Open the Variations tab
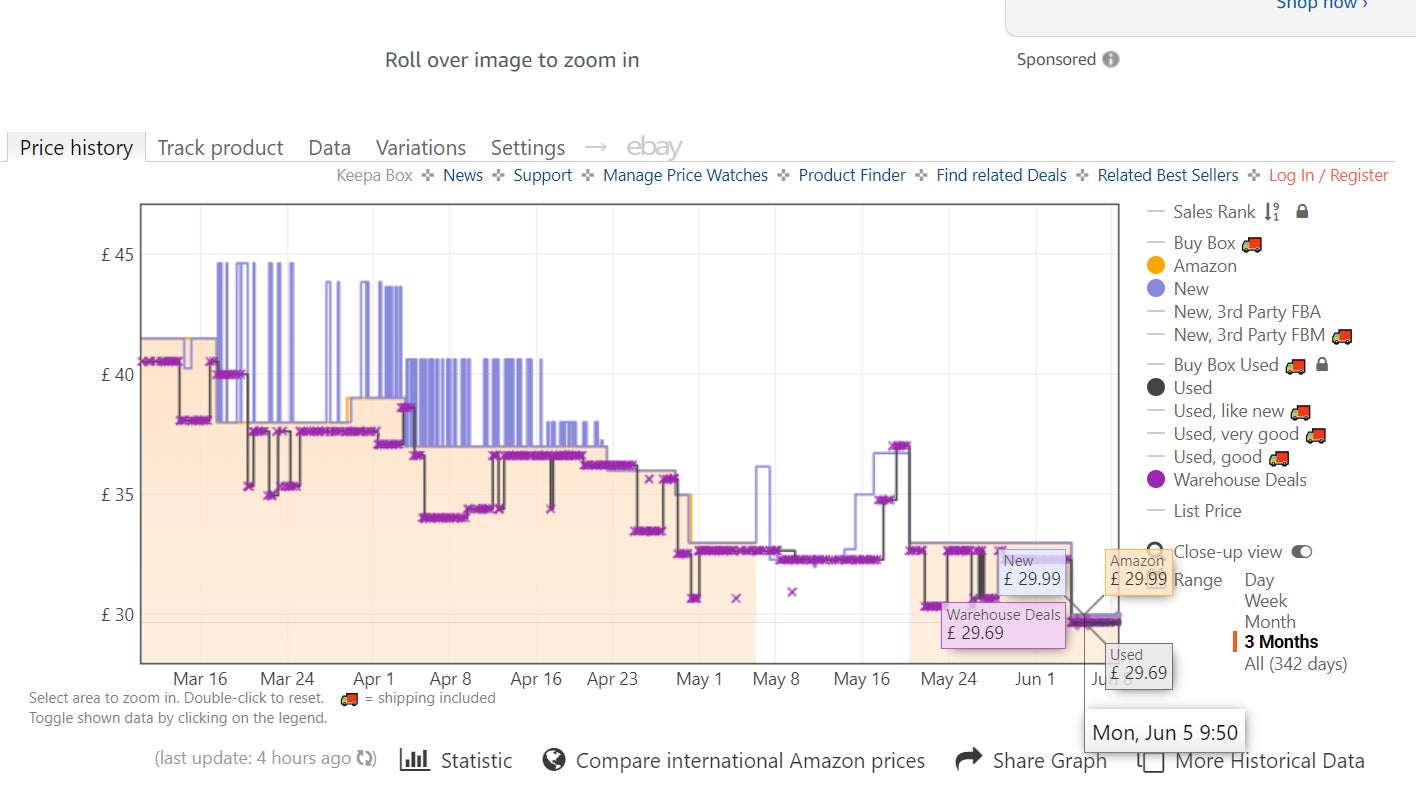 [421, 147]
